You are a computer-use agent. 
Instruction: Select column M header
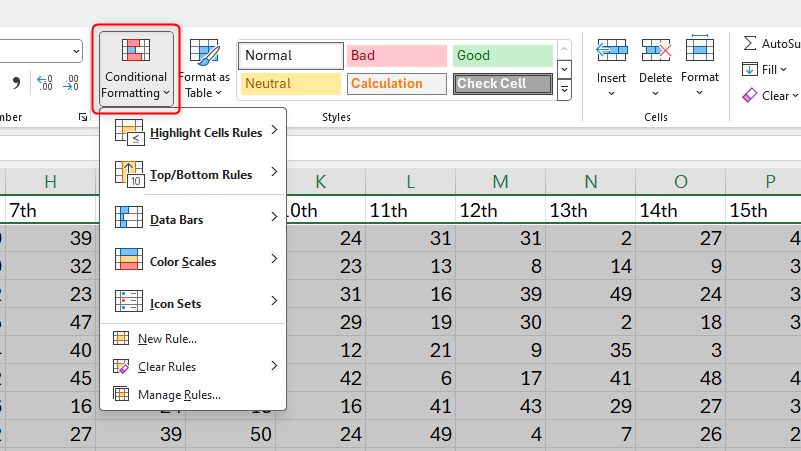[x=500, y=181]
